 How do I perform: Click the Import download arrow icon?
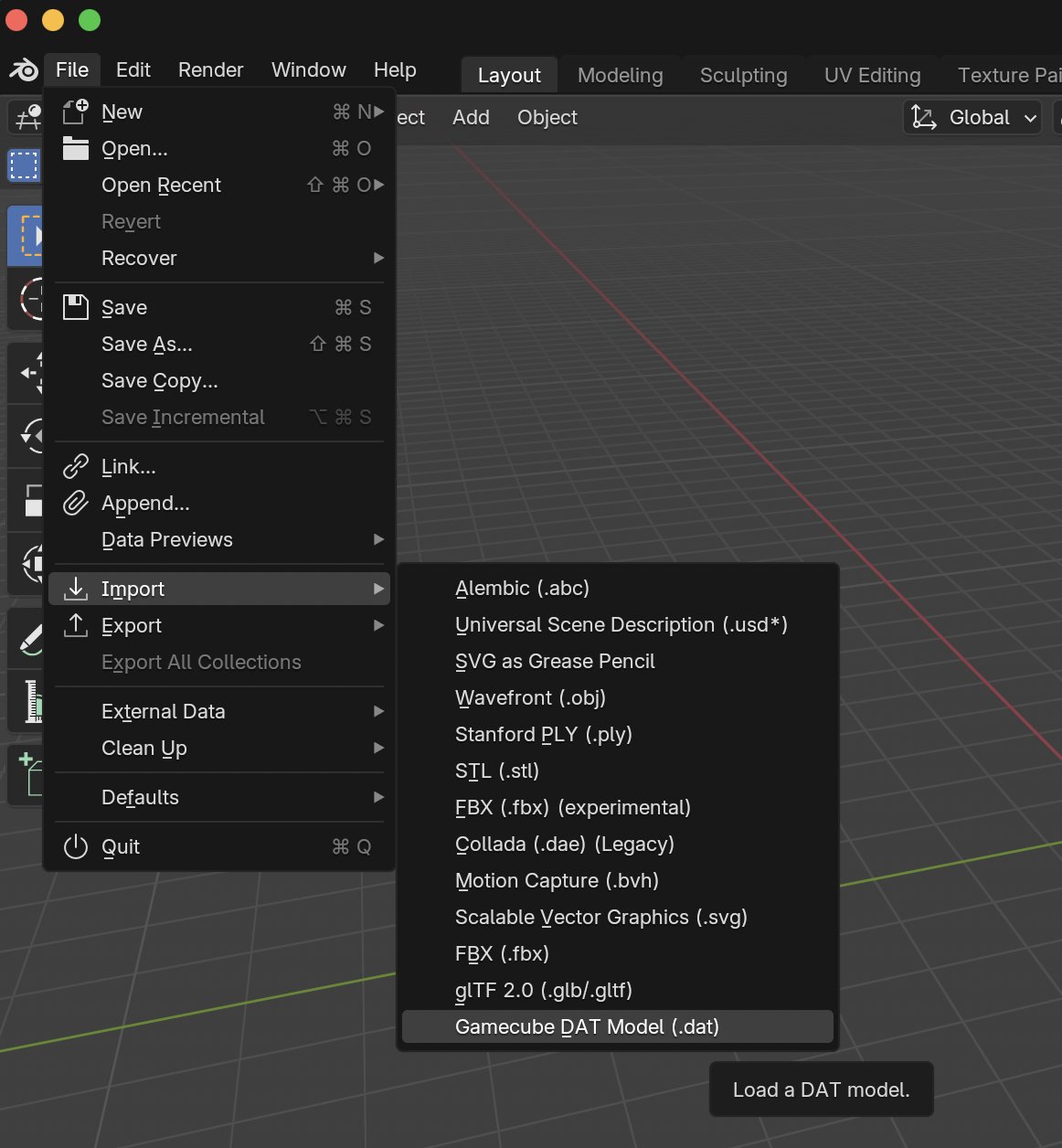(75, 589)
